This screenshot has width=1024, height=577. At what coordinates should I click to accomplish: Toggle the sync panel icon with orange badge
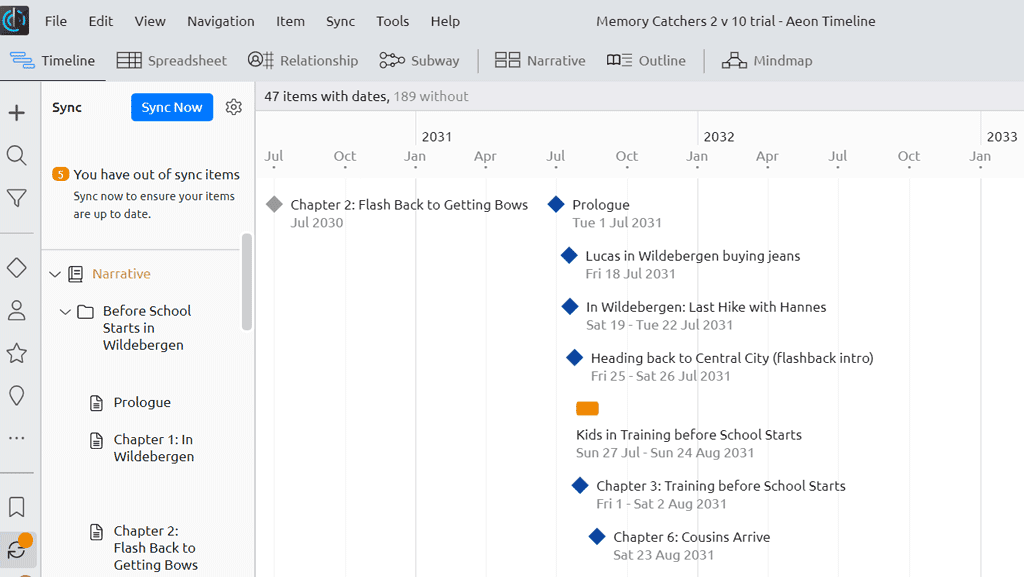(17, 549)
